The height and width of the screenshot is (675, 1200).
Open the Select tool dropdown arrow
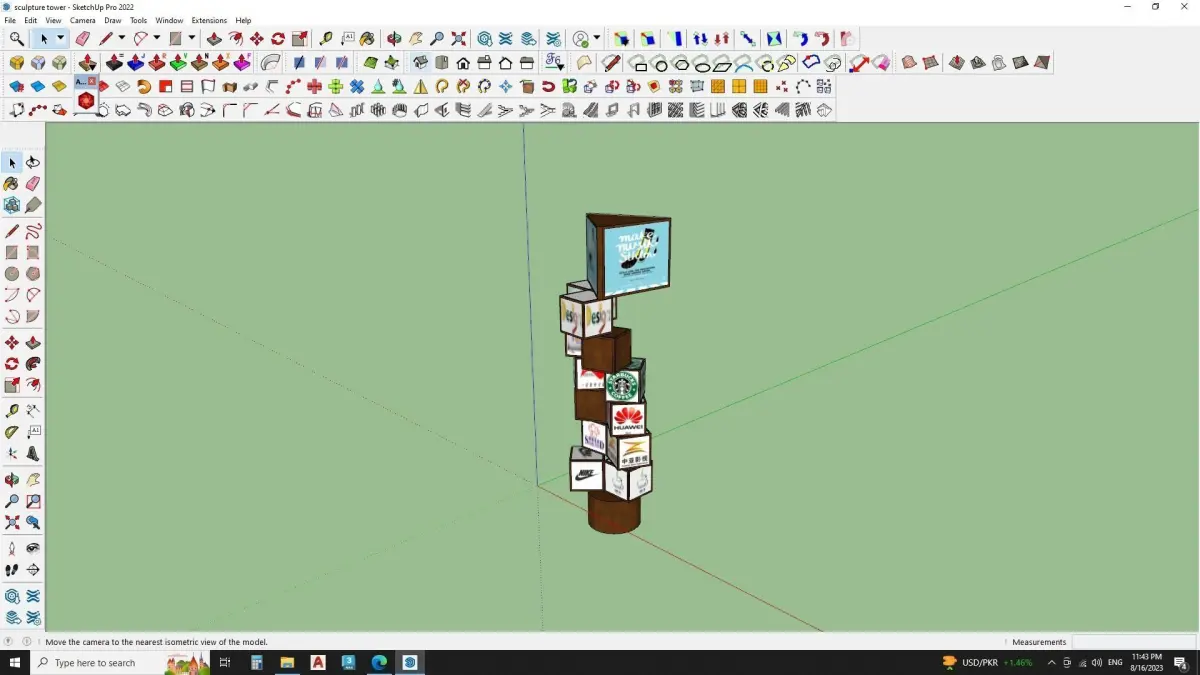pyautogui.click(x=60, y=39)
